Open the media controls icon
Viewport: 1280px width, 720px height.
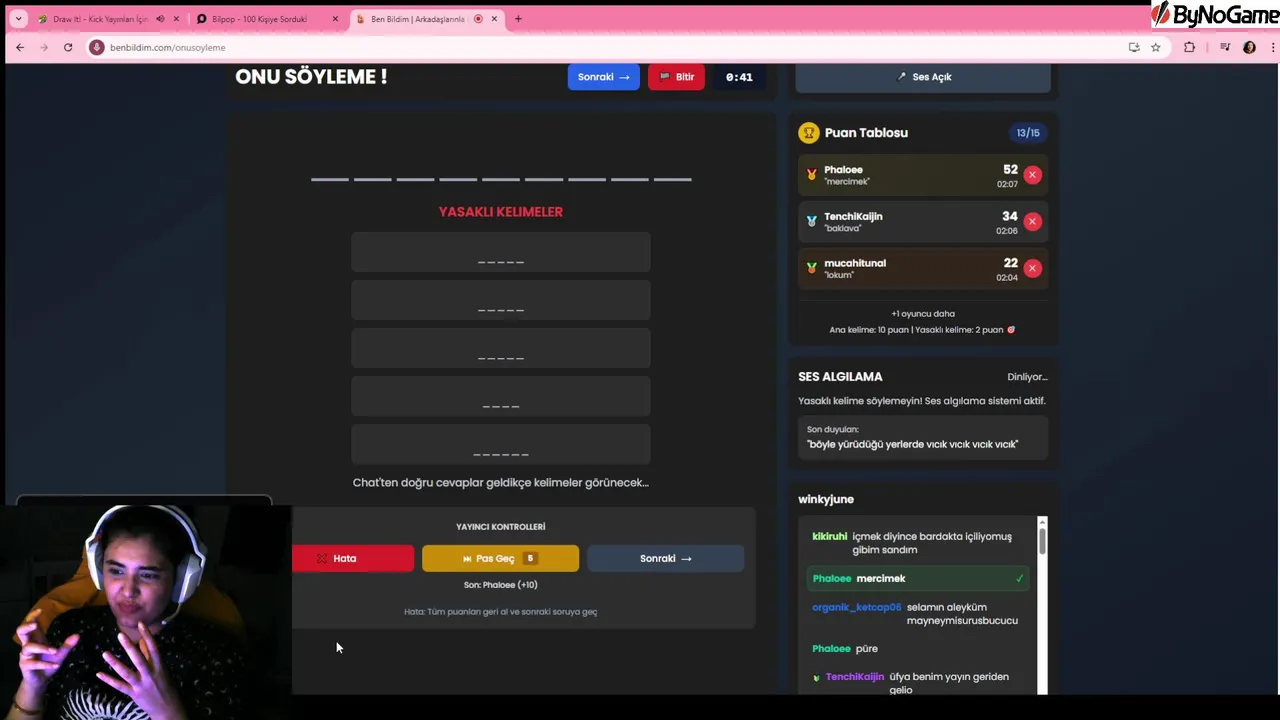(x=1225, y=47)
